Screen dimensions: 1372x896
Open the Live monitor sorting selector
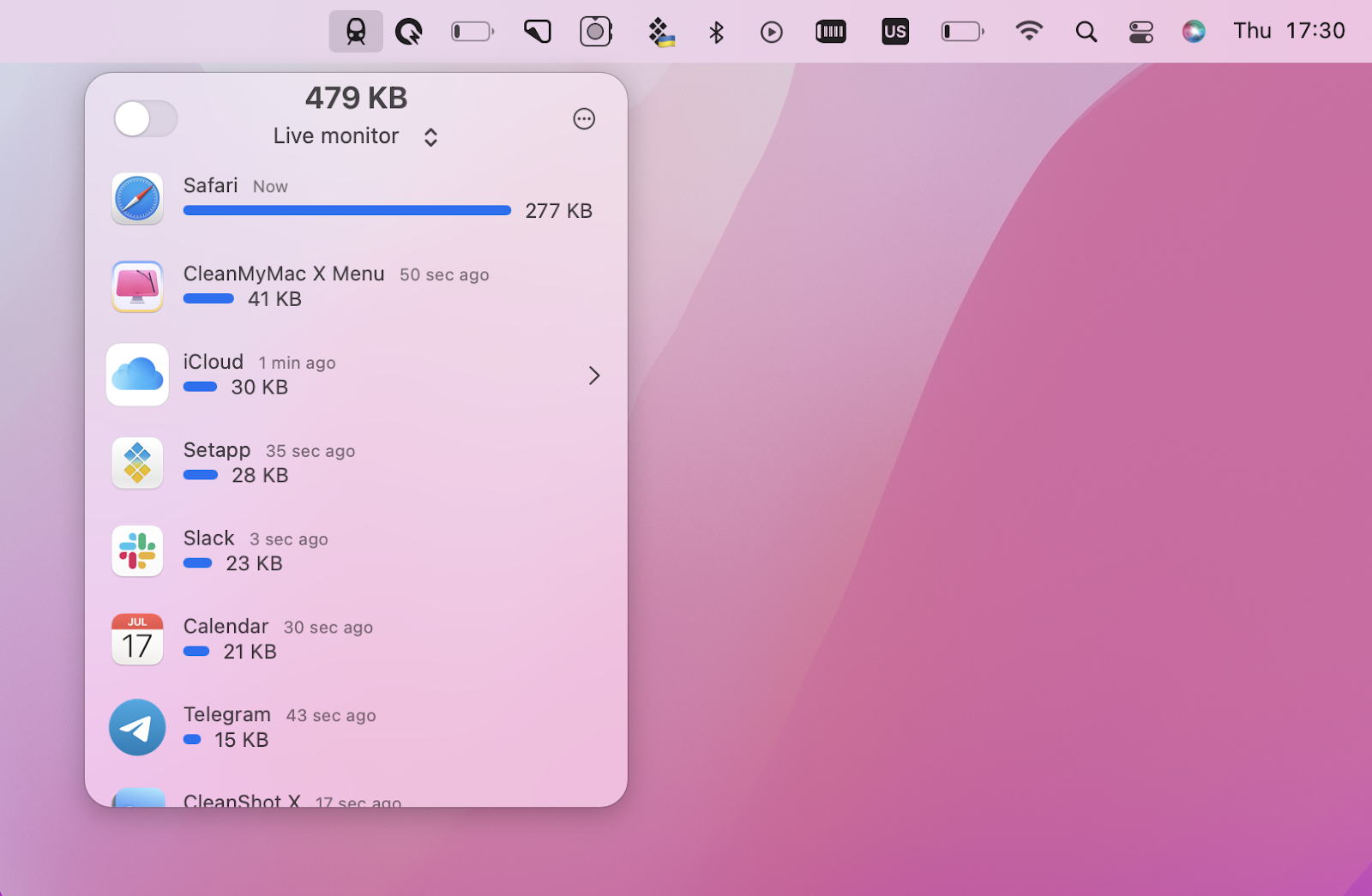[x=430, y=136]
